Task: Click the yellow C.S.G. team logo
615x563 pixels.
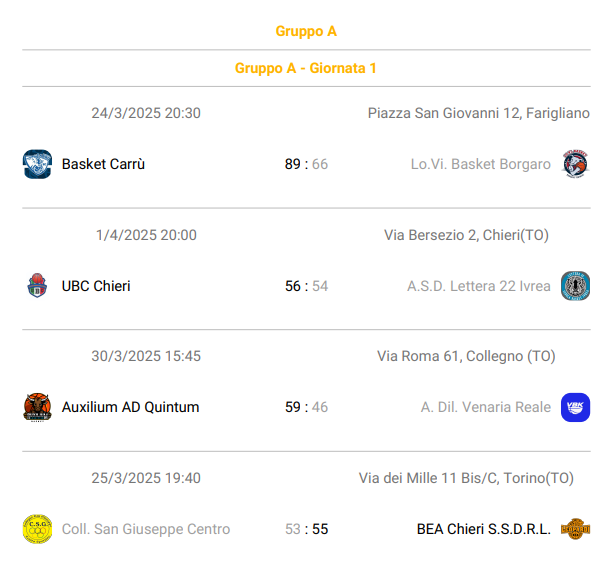Action: (x=37, y=529)
